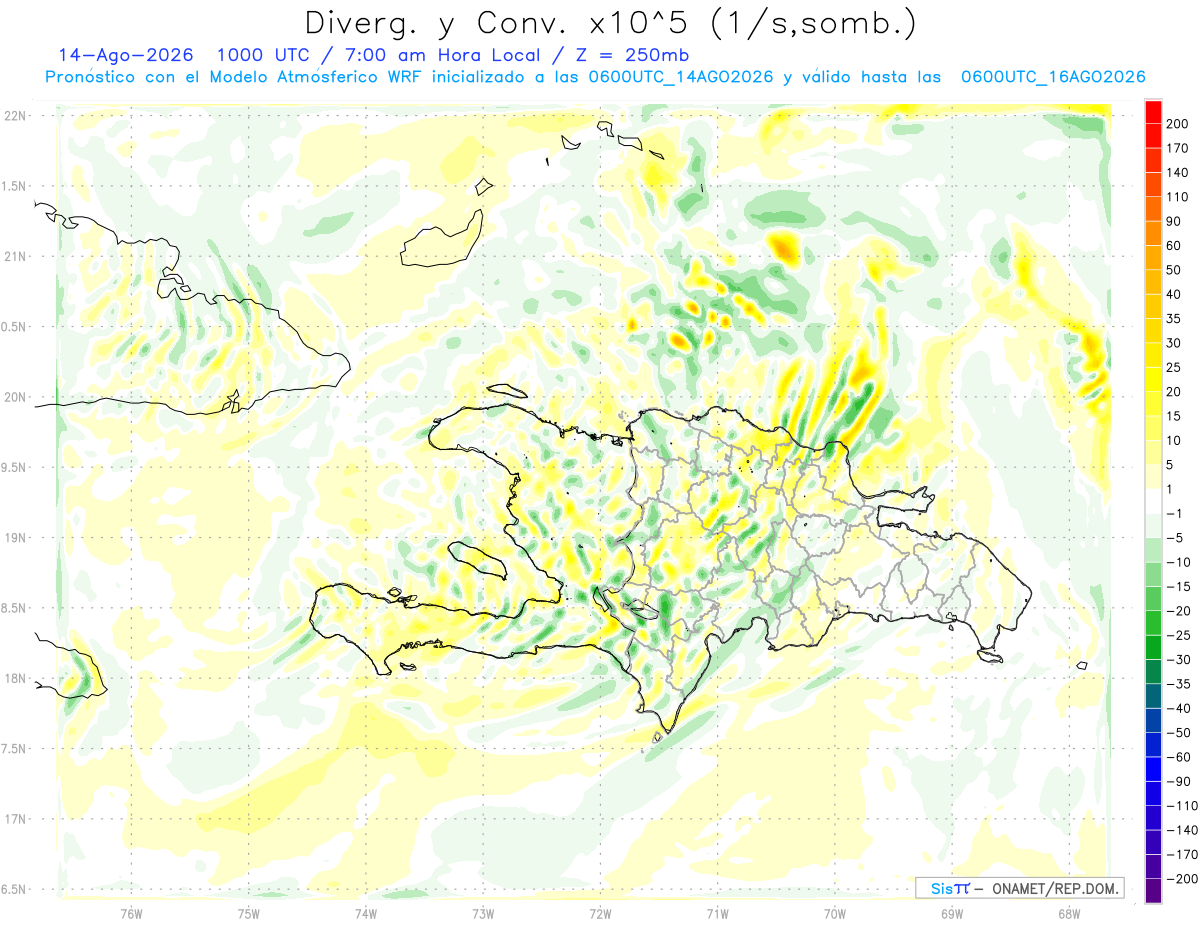The image size is (1200, 927).
Task: Click the colorbar value '60'
Action: [1174, 246]
